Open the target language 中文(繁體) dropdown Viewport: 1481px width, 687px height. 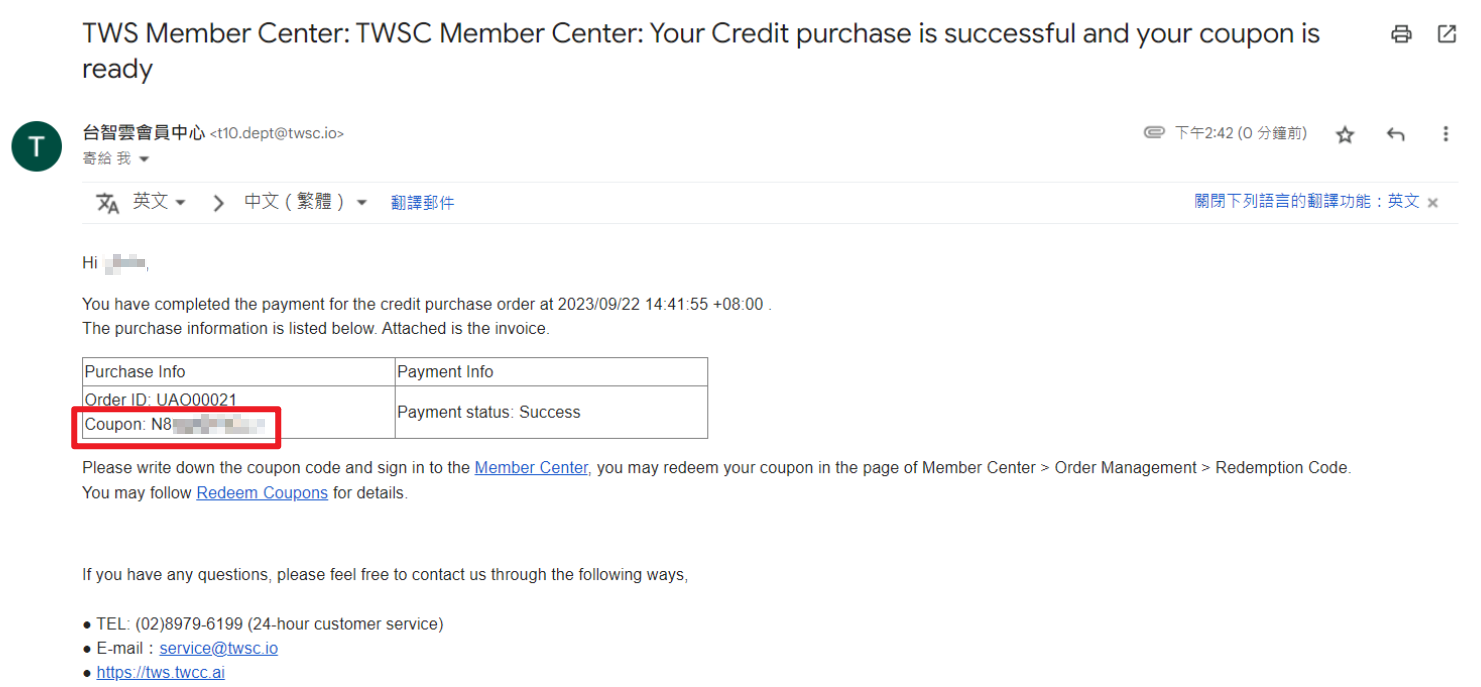[x=306, y=202]
